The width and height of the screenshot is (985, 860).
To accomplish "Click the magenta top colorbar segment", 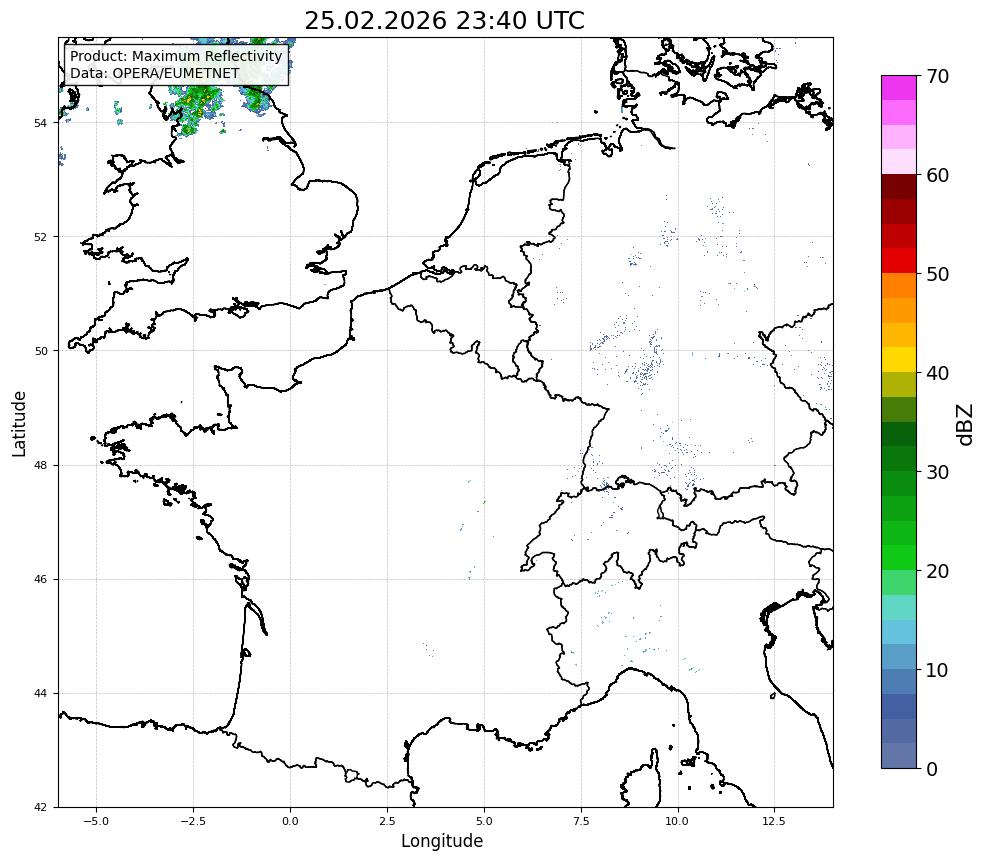I will pos(899,88).
